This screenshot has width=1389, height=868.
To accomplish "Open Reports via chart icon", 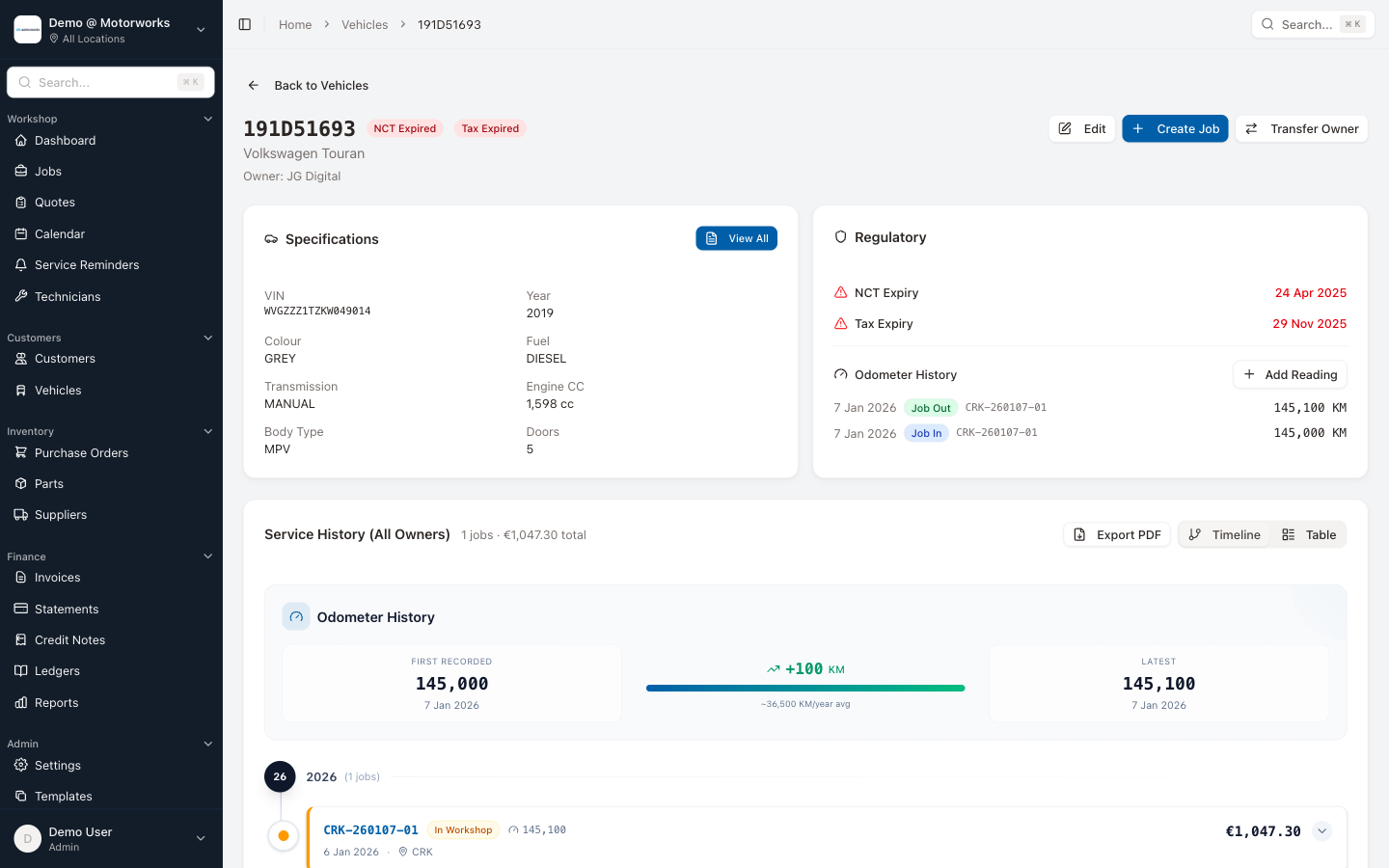I will coord(21,703).
